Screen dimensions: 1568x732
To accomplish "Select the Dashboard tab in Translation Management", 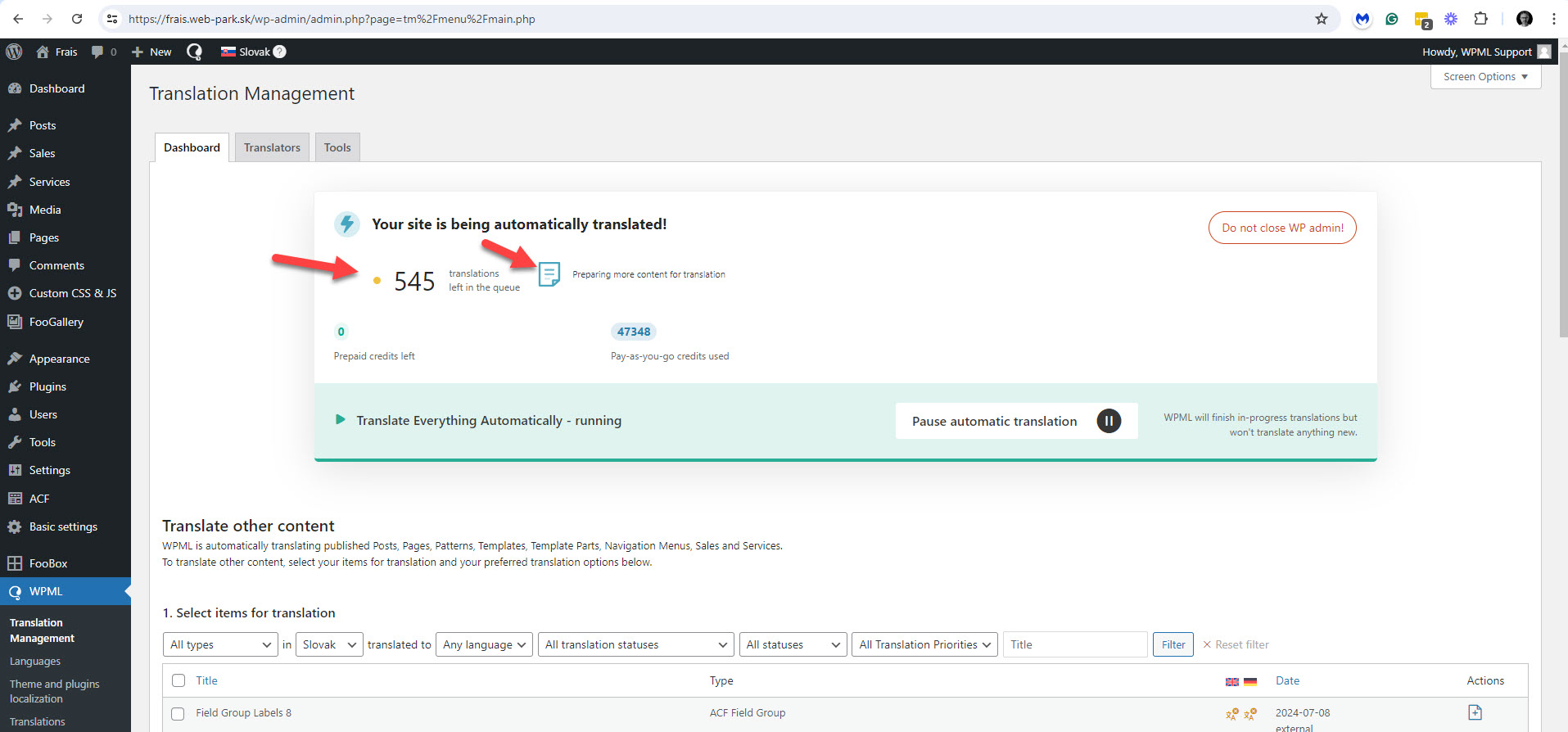I will (x=192, y=147).
